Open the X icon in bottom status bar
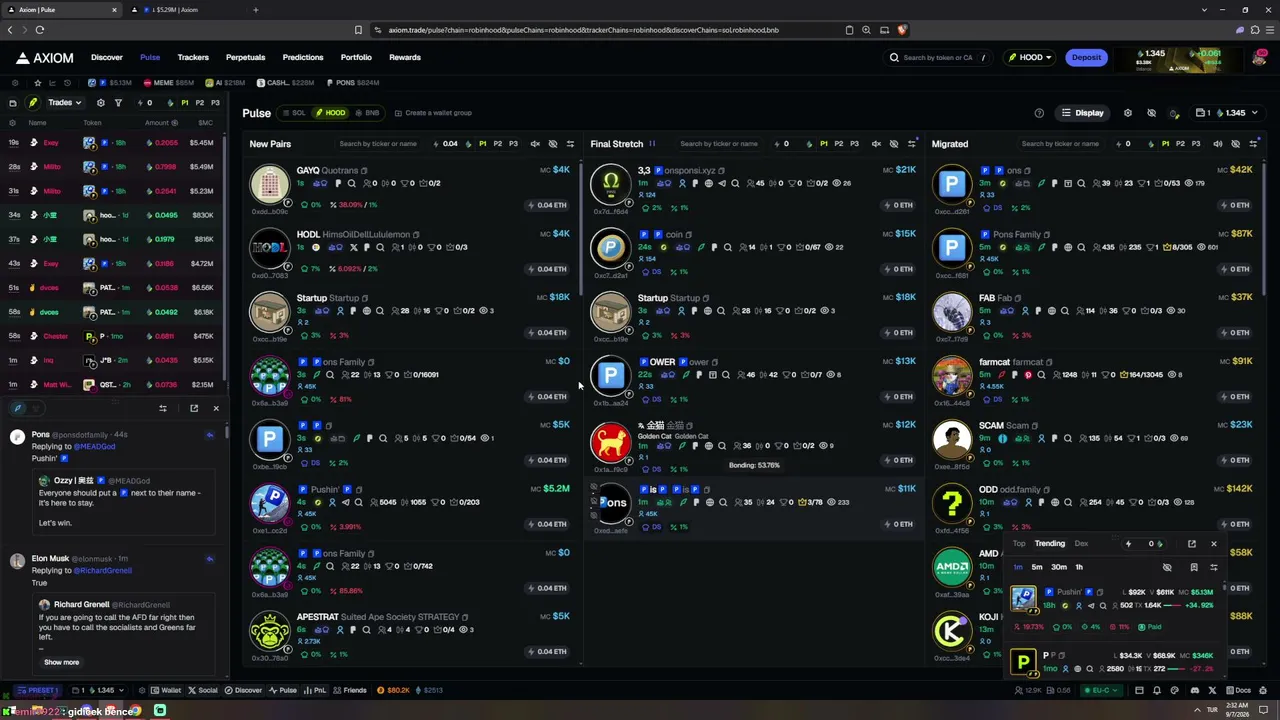 pyautogui.click(x=1212, y=690)
